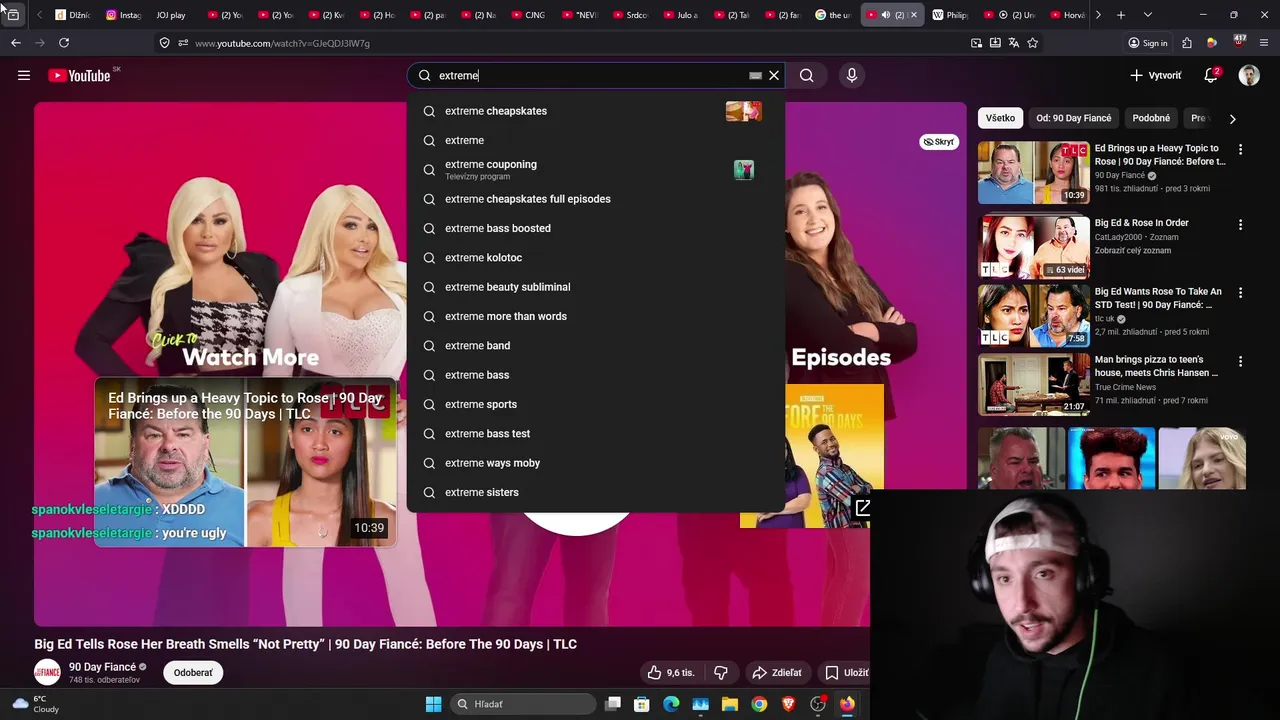
Task: Open options for 'Big Ed & Rose In Order' playlist
Action: click(1240, 225)
